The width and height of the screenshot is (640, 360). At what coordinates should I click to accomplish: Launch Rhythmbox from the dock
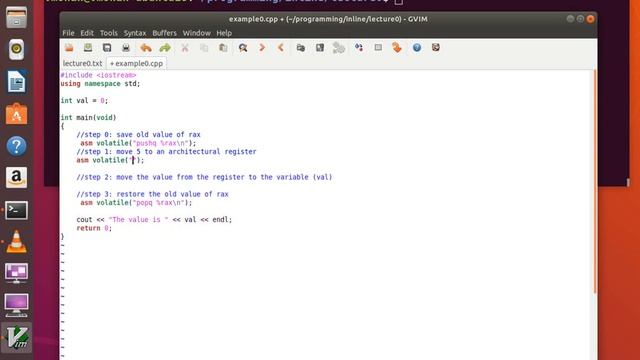(16, 49)
